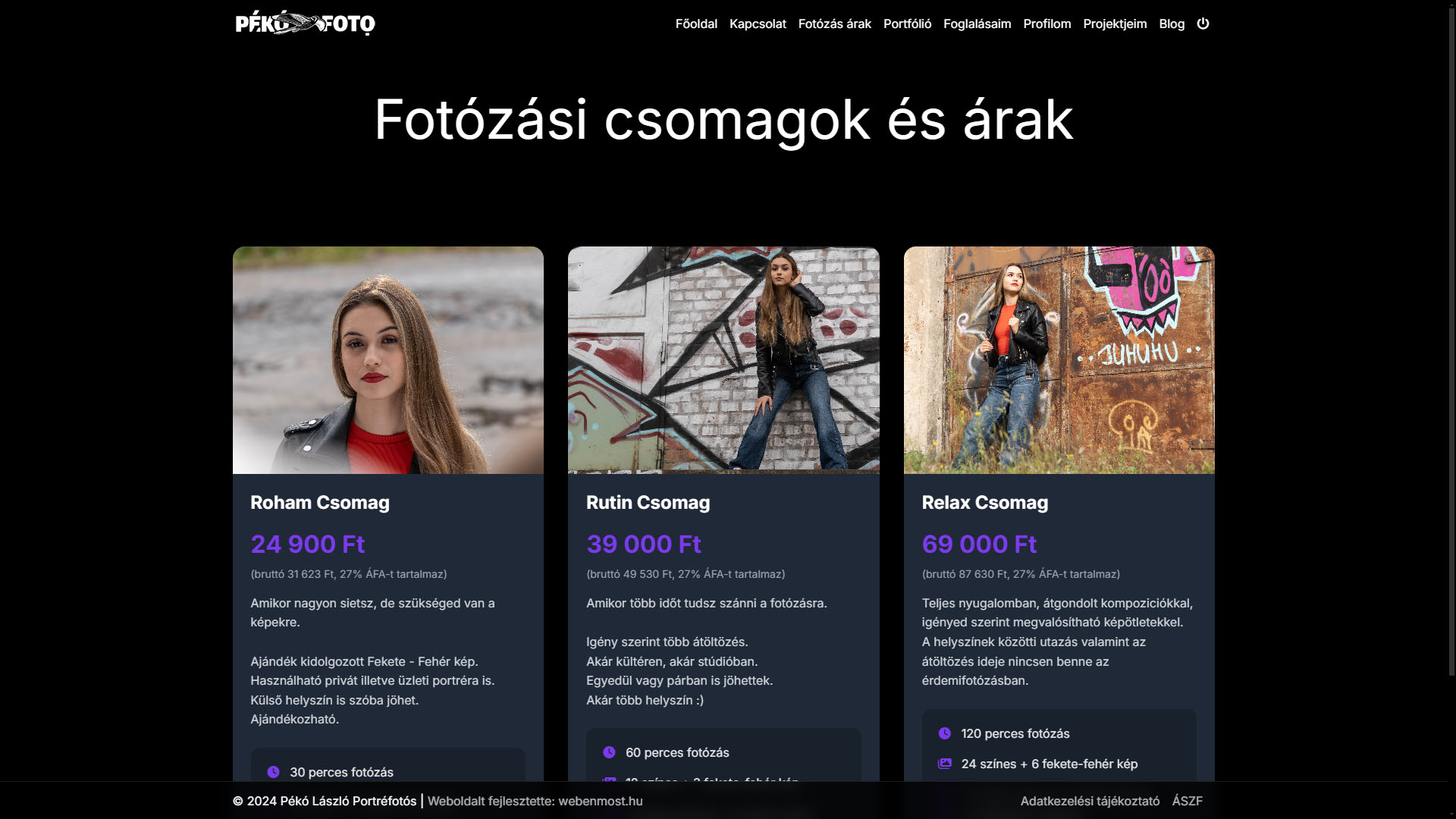
Task: Click the power logout icon
Action: 1203,24
